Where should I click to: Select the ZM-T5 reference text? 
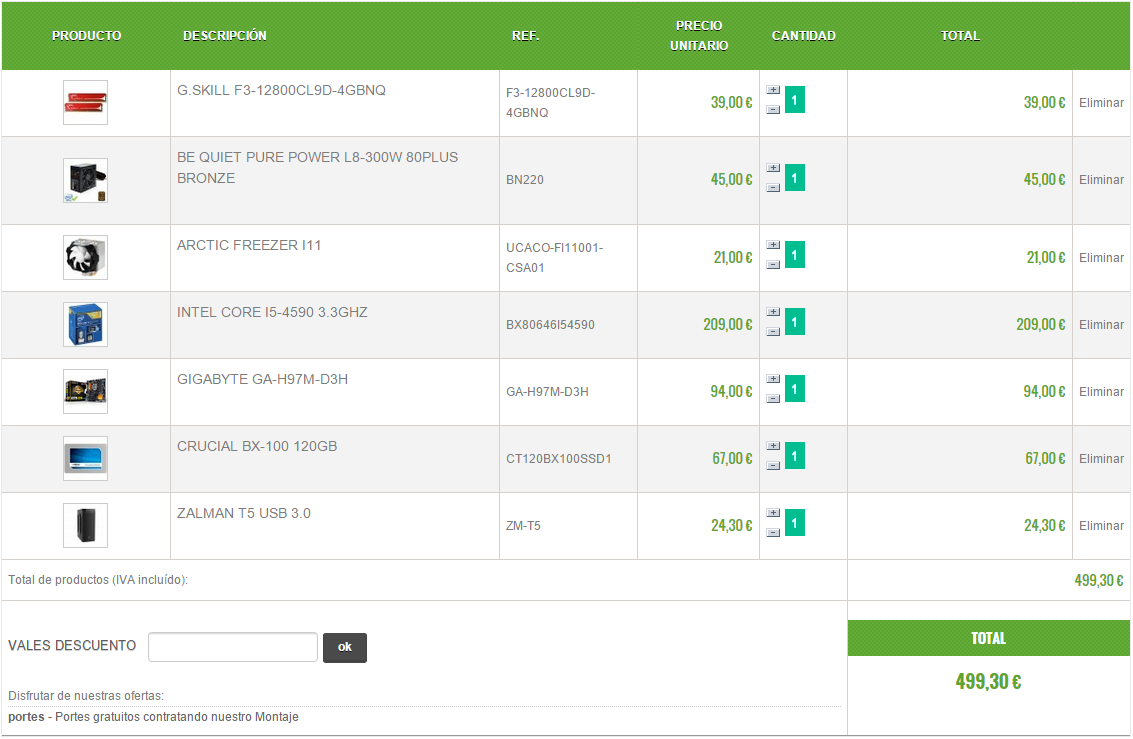pos(523,526)
